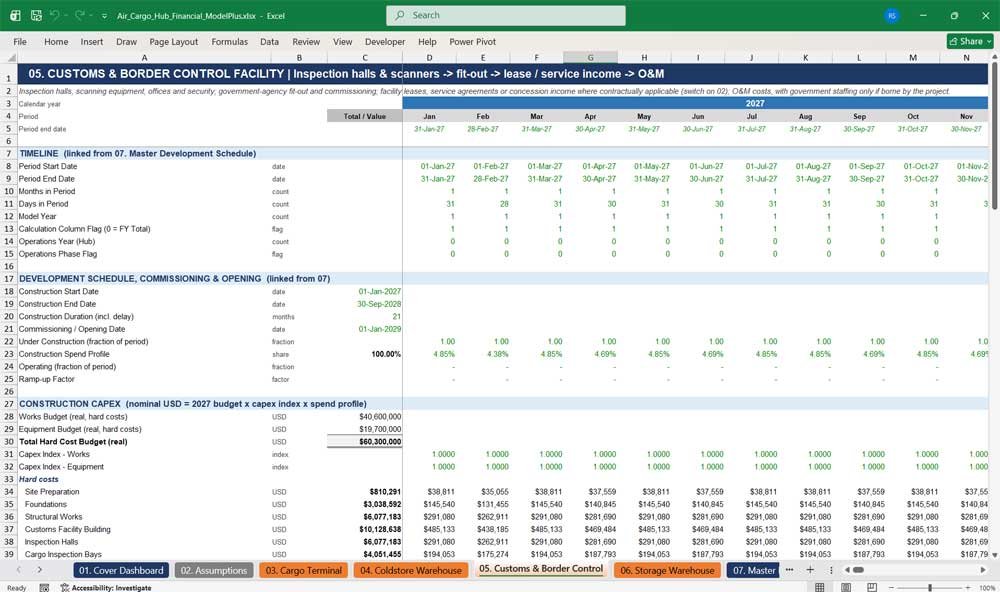Select the $40,600,000 works budget cell

click(365, 417)
